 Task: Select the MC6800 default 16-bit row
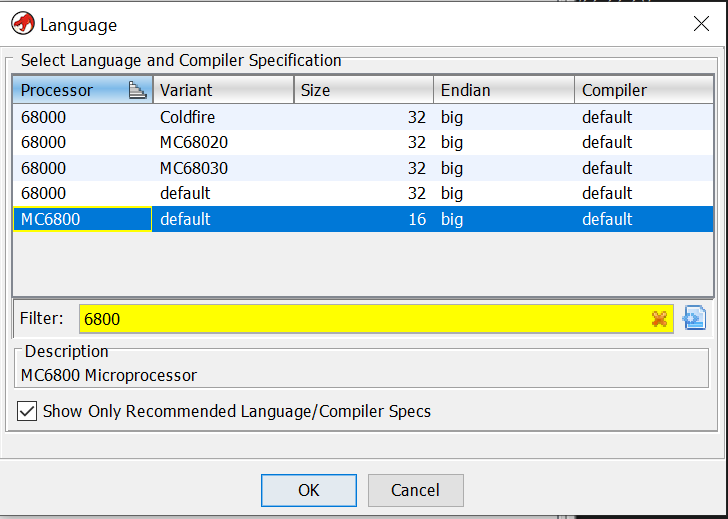pyautogui.click(x=360, y=219)
